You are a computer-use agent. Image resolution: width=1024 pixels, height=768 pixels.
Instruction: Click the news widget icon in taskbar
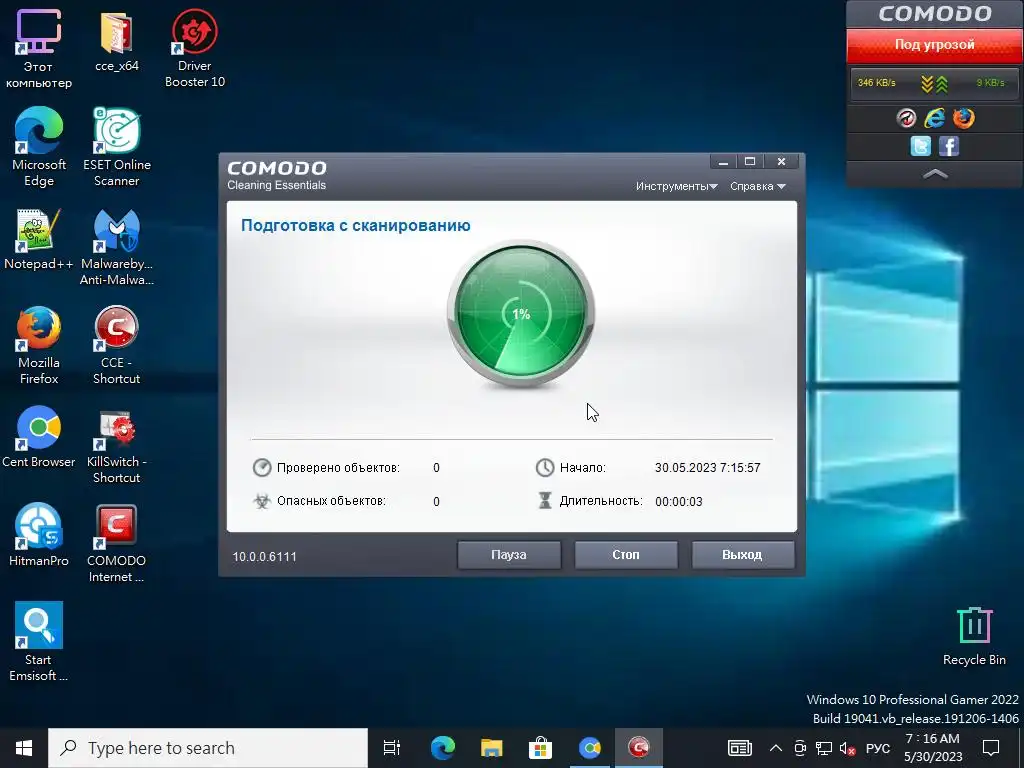739,748
